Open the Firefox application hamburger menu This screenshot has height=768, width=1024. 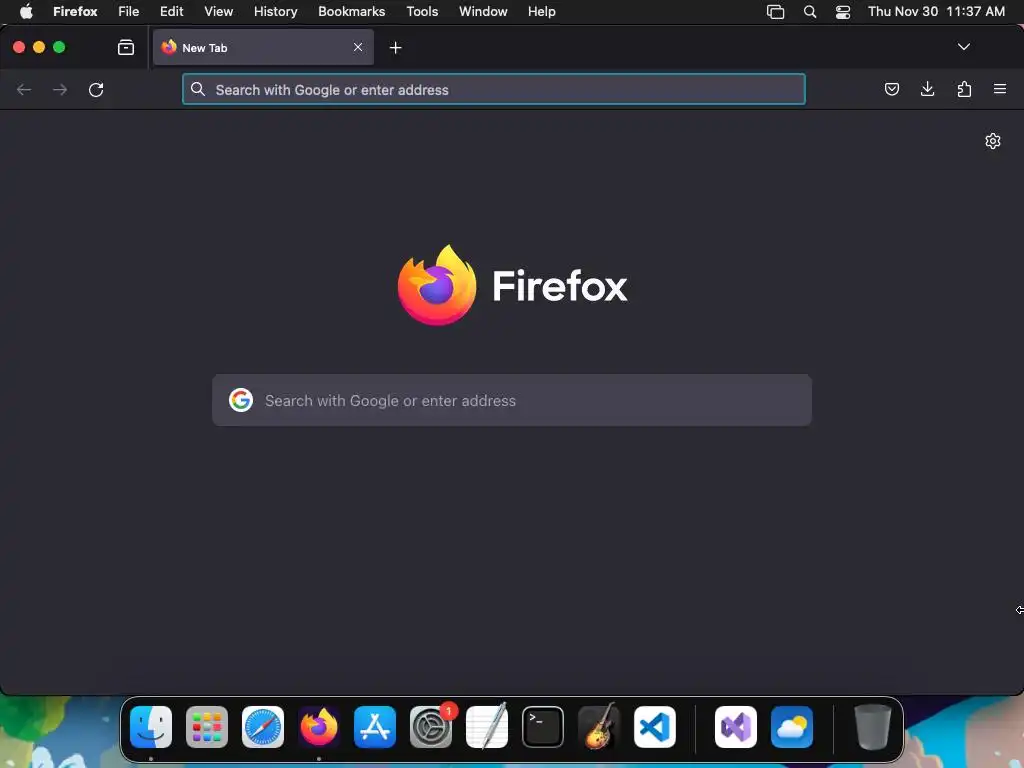[1000, 89]
